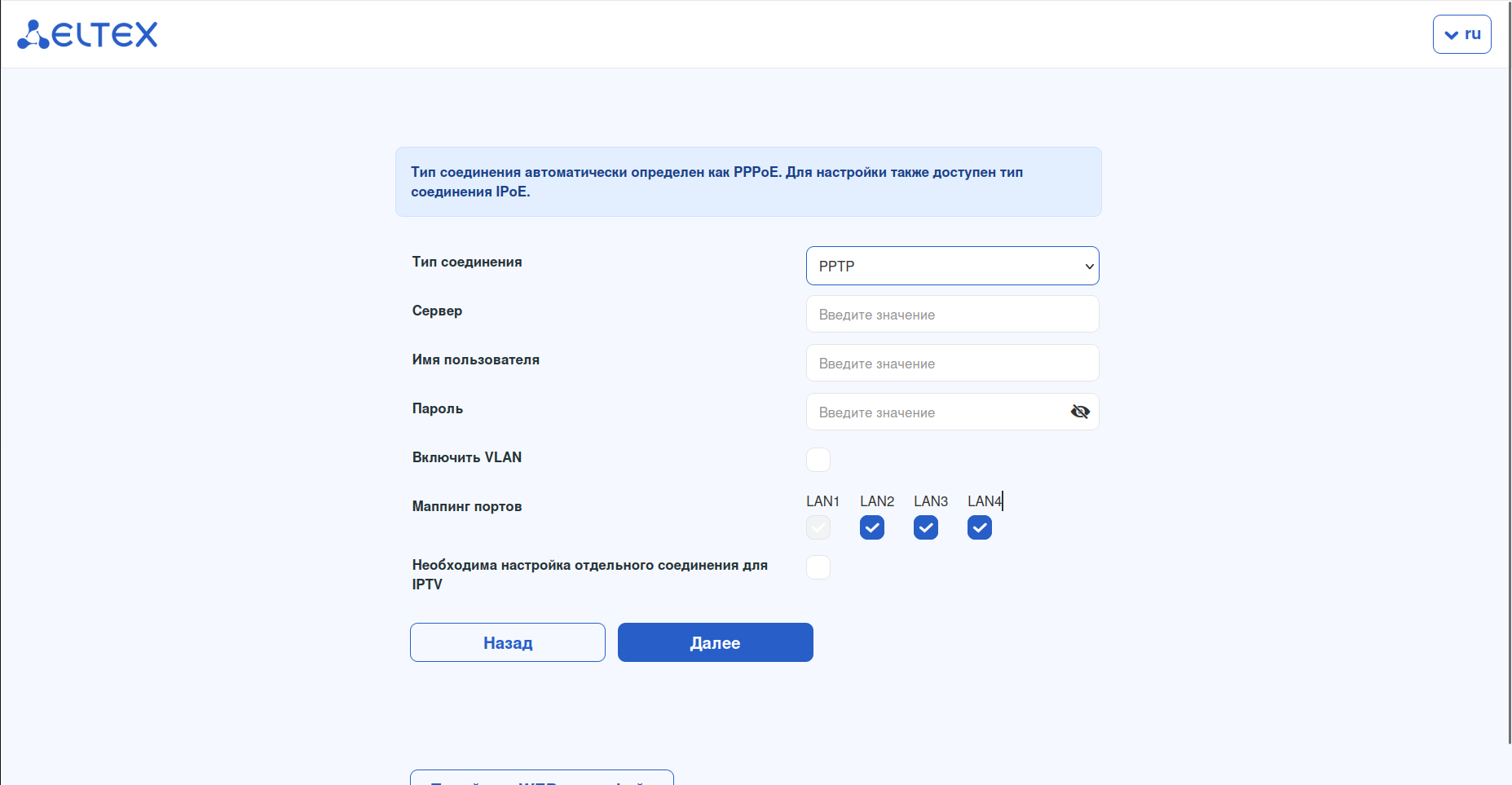Click the Включить VLAN label text
1512x785 pixels.
pos(467,457)
